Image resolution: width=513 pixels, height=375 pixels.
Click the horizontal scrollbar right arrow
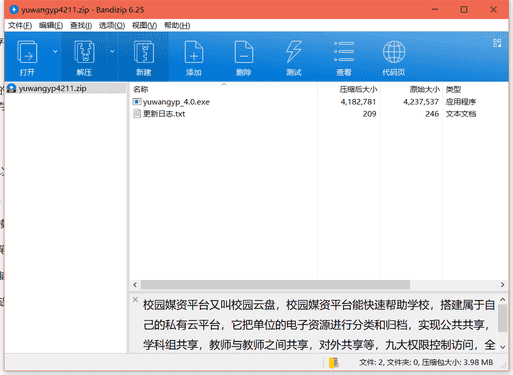[502, 285]
